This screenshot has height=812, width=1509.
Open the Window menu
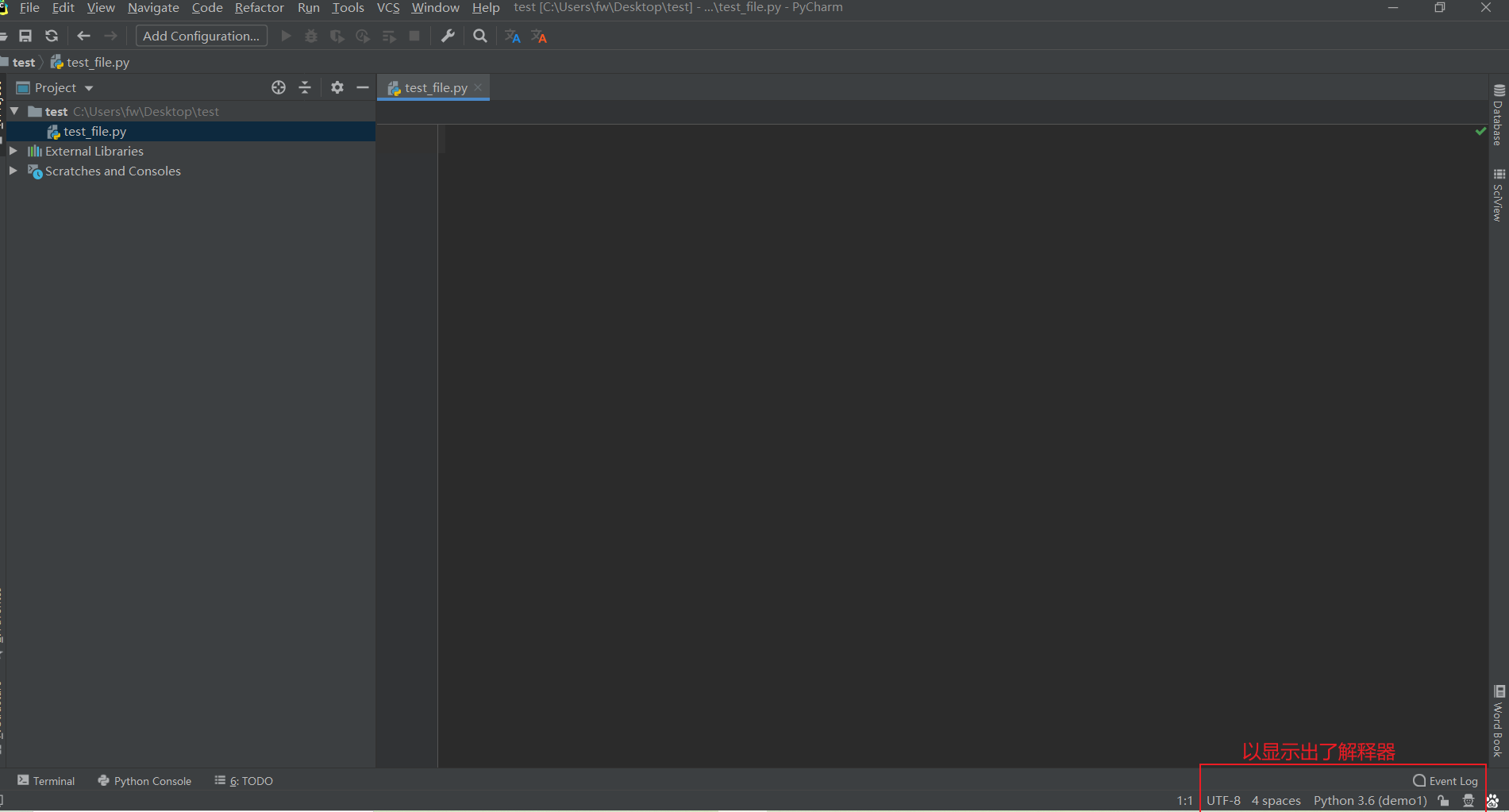tap(435, 8)
